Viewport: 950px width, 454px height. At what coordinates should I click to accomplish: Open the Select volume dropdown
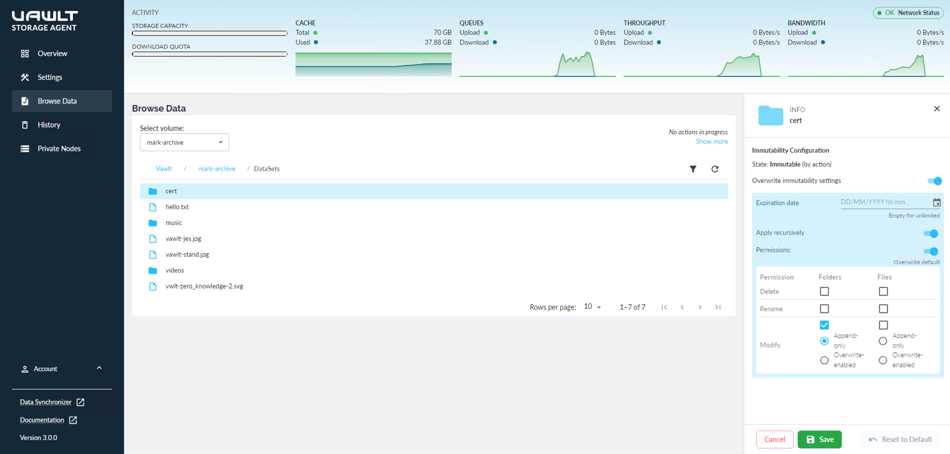(184, 142)
